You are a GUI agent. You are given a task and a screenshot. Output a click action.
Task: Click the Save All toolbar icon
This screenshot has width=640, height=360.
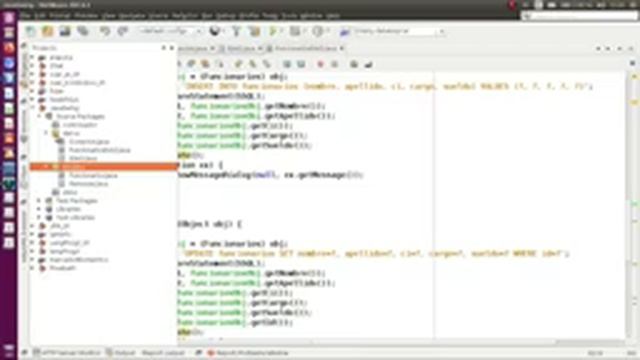83,31
